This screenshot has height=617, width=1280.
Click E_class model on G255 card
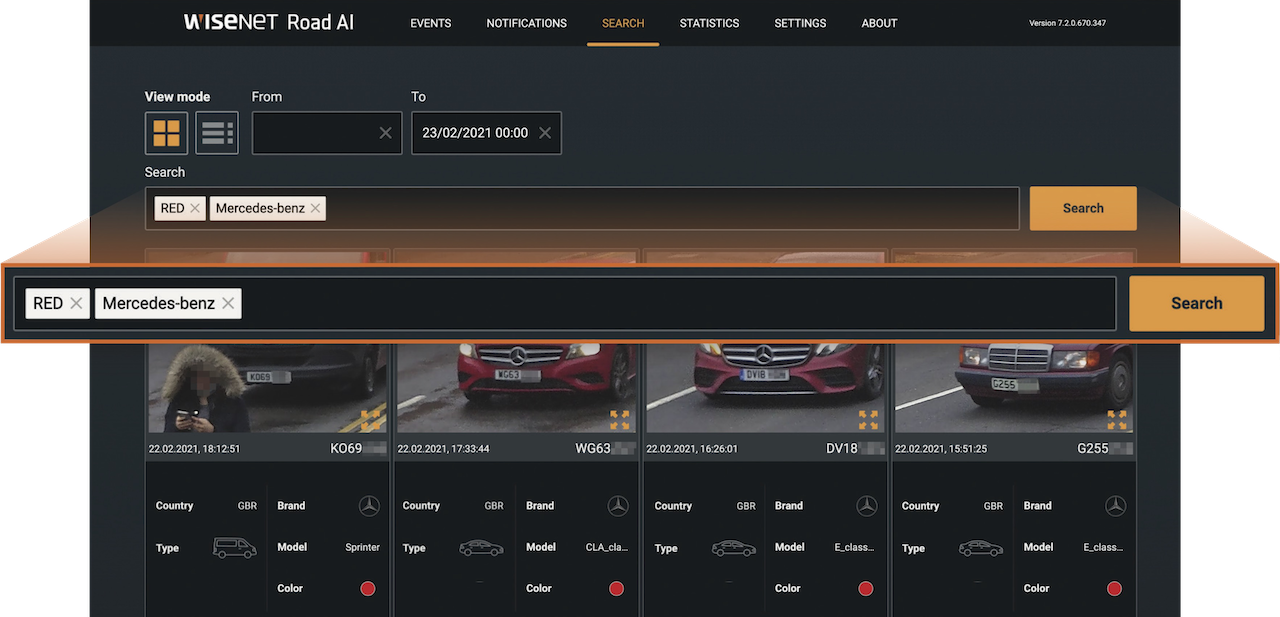tap(1103, 547)
